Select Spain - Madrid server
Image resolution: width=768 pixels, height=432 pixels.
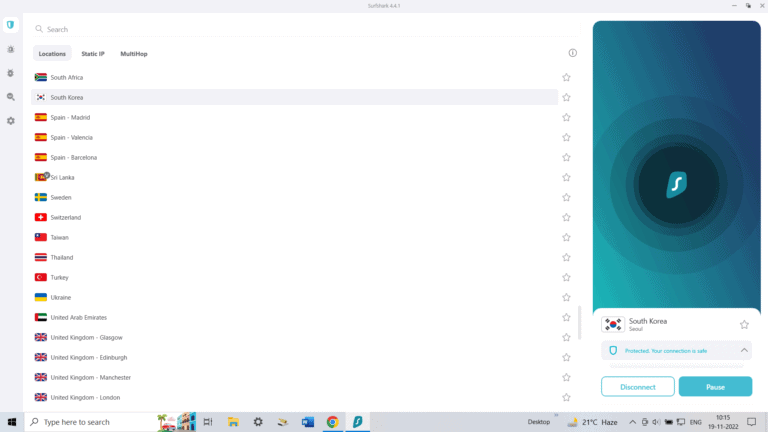pyautogui.click(x=294, y=118)
